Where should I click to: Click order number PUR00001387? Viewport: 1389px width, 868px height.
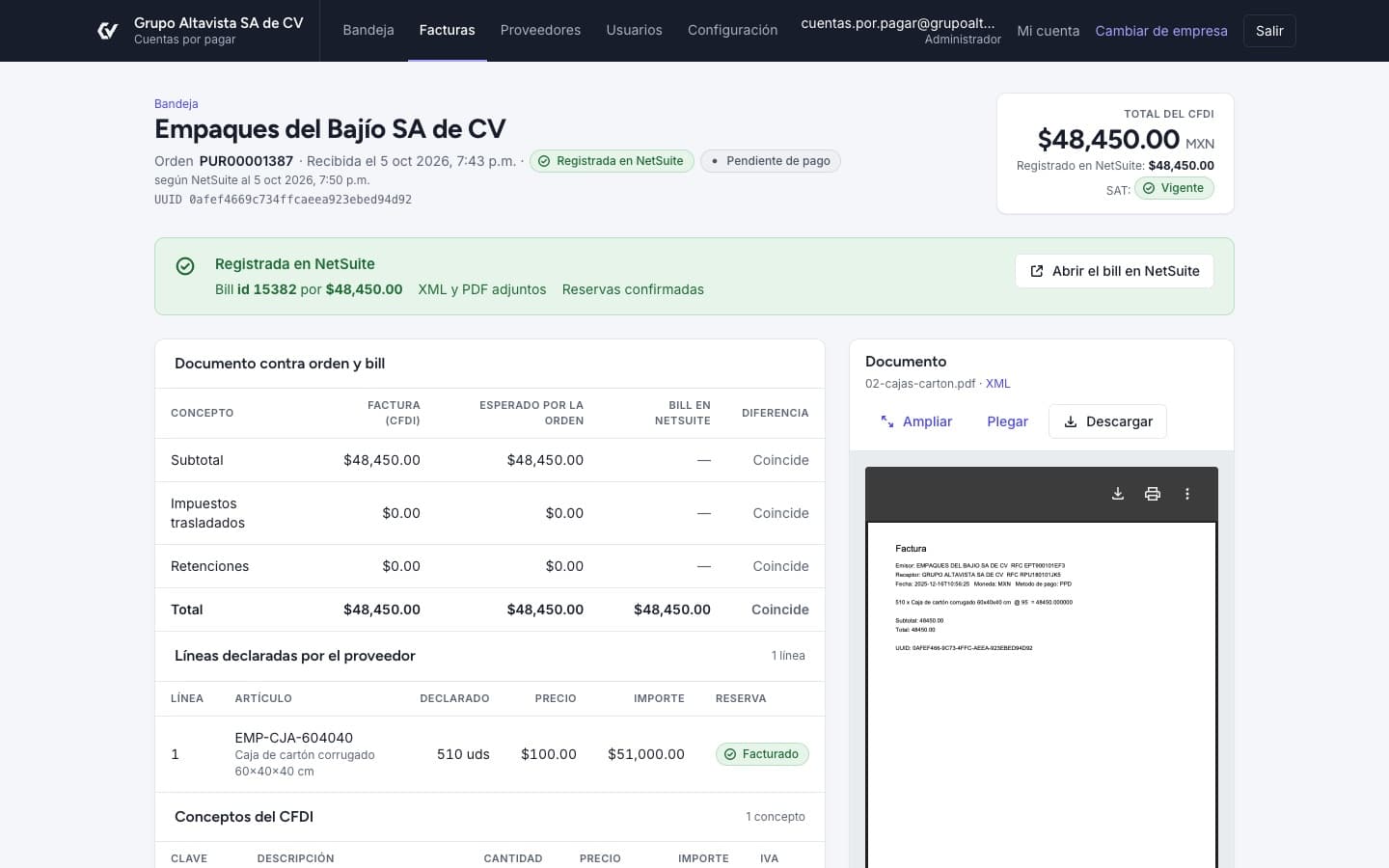coord(246,161)
